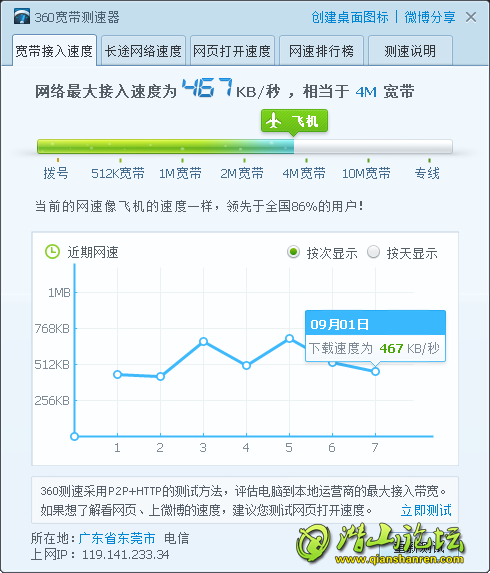Click chart data point for test 4

click(x=246, y=365)
